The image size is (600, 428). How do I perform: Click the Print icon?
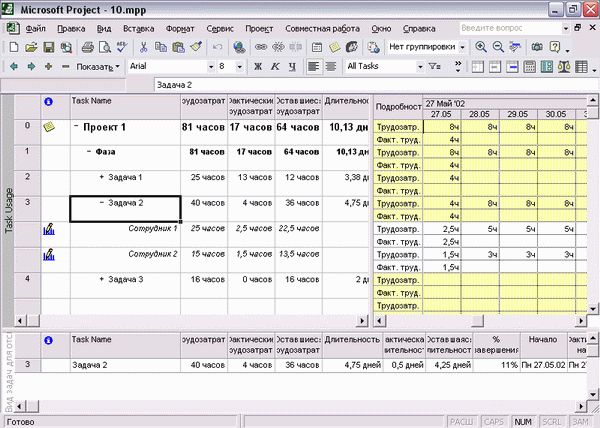[88, 47]
